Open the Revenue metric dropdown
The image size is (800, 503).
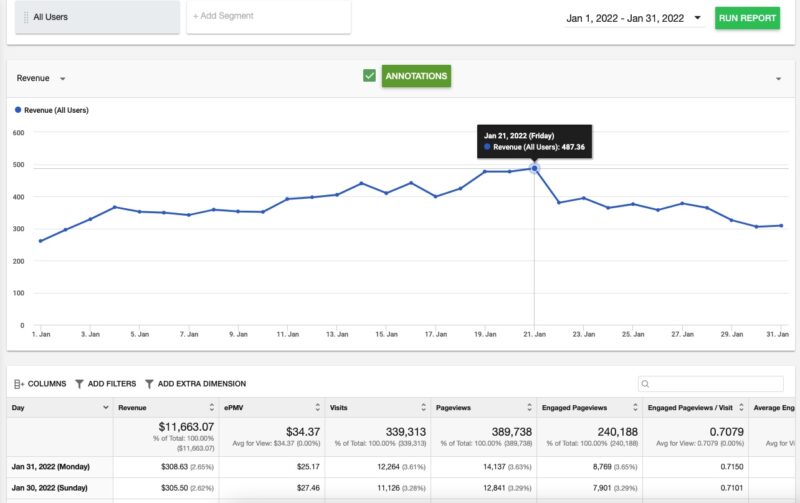point(41,78)
